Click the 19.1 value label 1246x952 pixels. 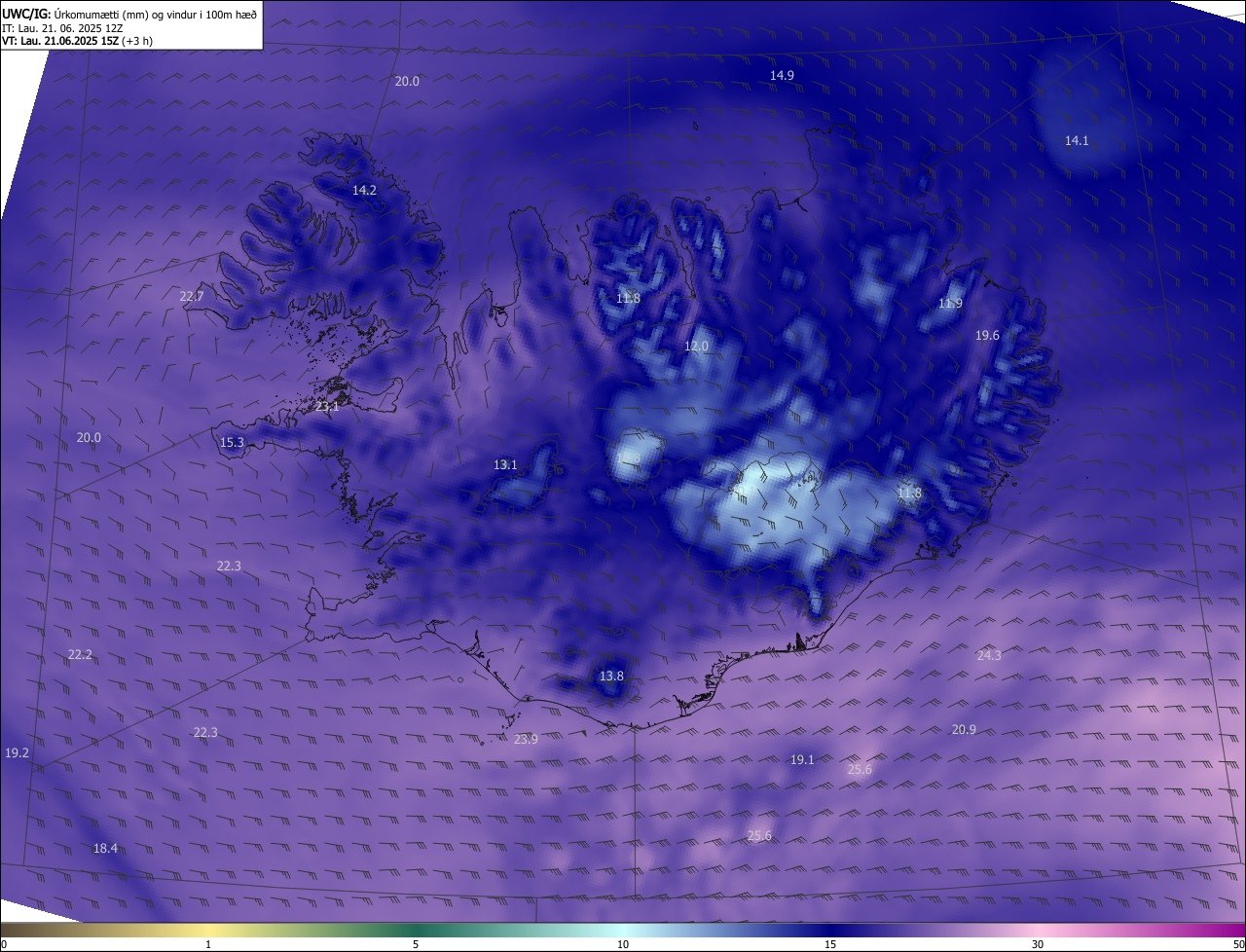pyautogui.click(x=802, y=759)
